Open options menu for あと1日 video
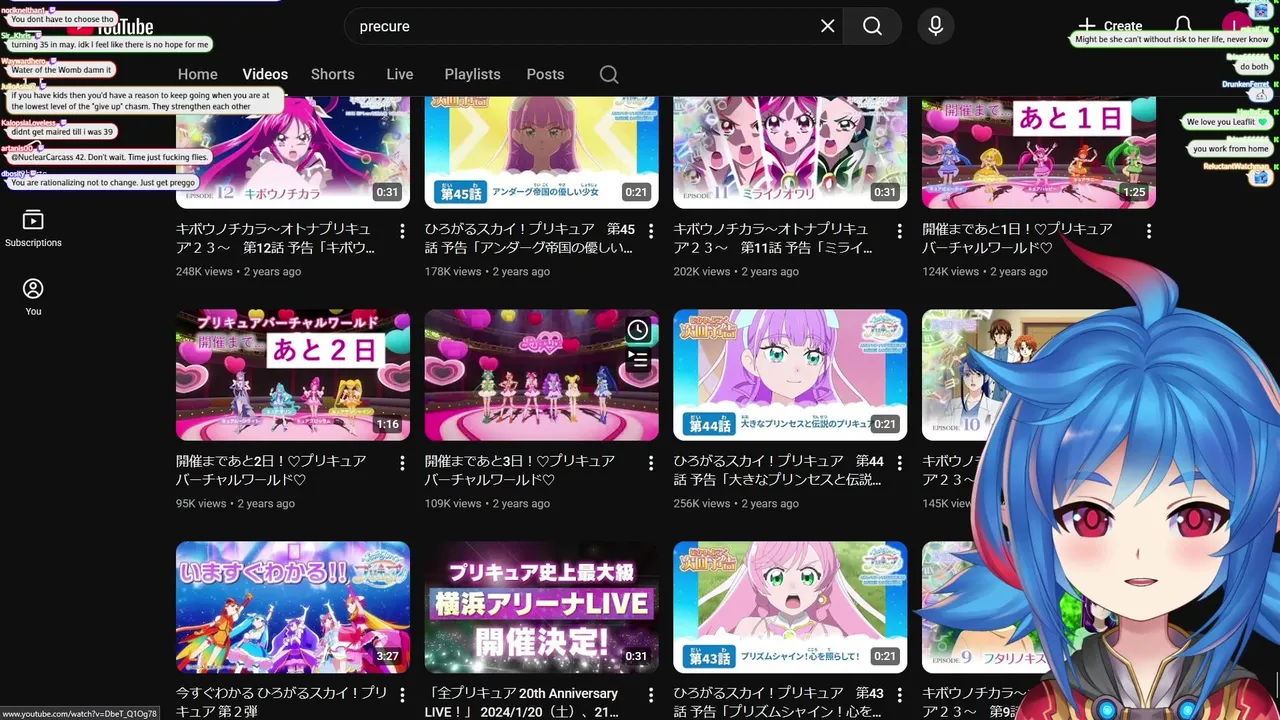1280x720 pixels. tap(1148, 231)
